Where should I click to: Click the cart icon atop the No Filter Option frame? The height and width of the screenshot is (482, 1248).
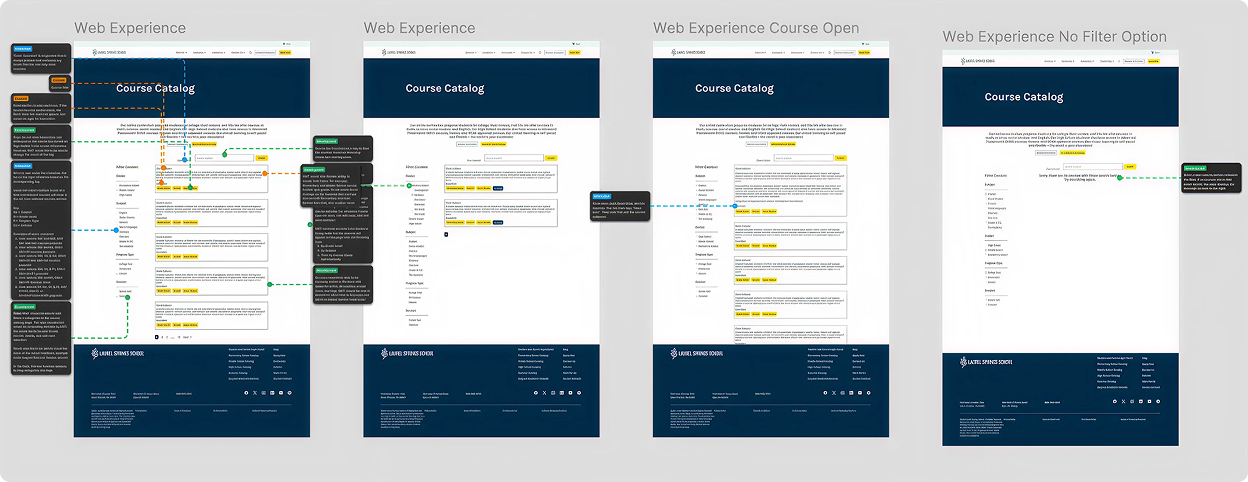(1153, 52)
